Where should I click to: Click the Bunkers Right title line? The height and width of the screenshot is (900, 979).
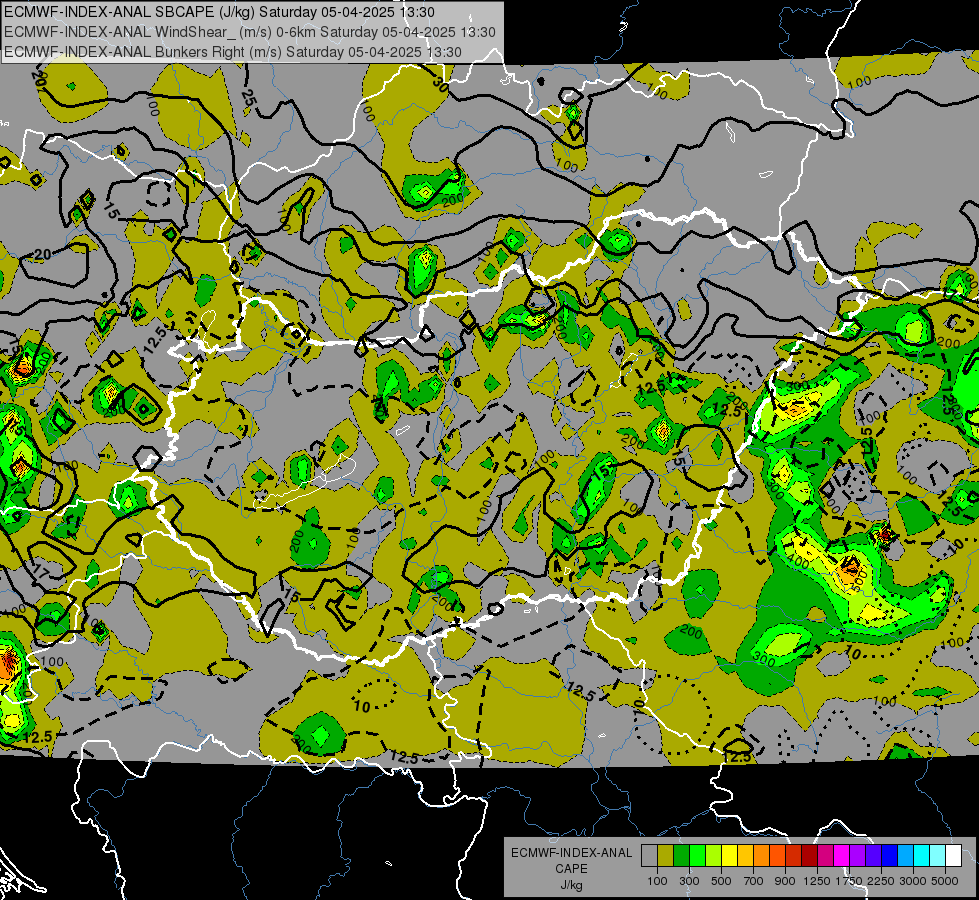233,52
